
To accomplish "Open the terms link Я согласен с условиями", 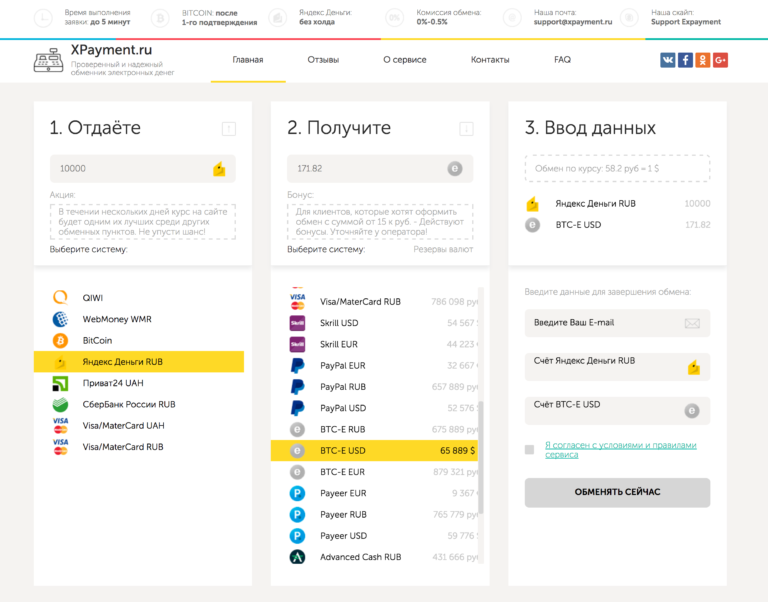I will pos(621,450).
